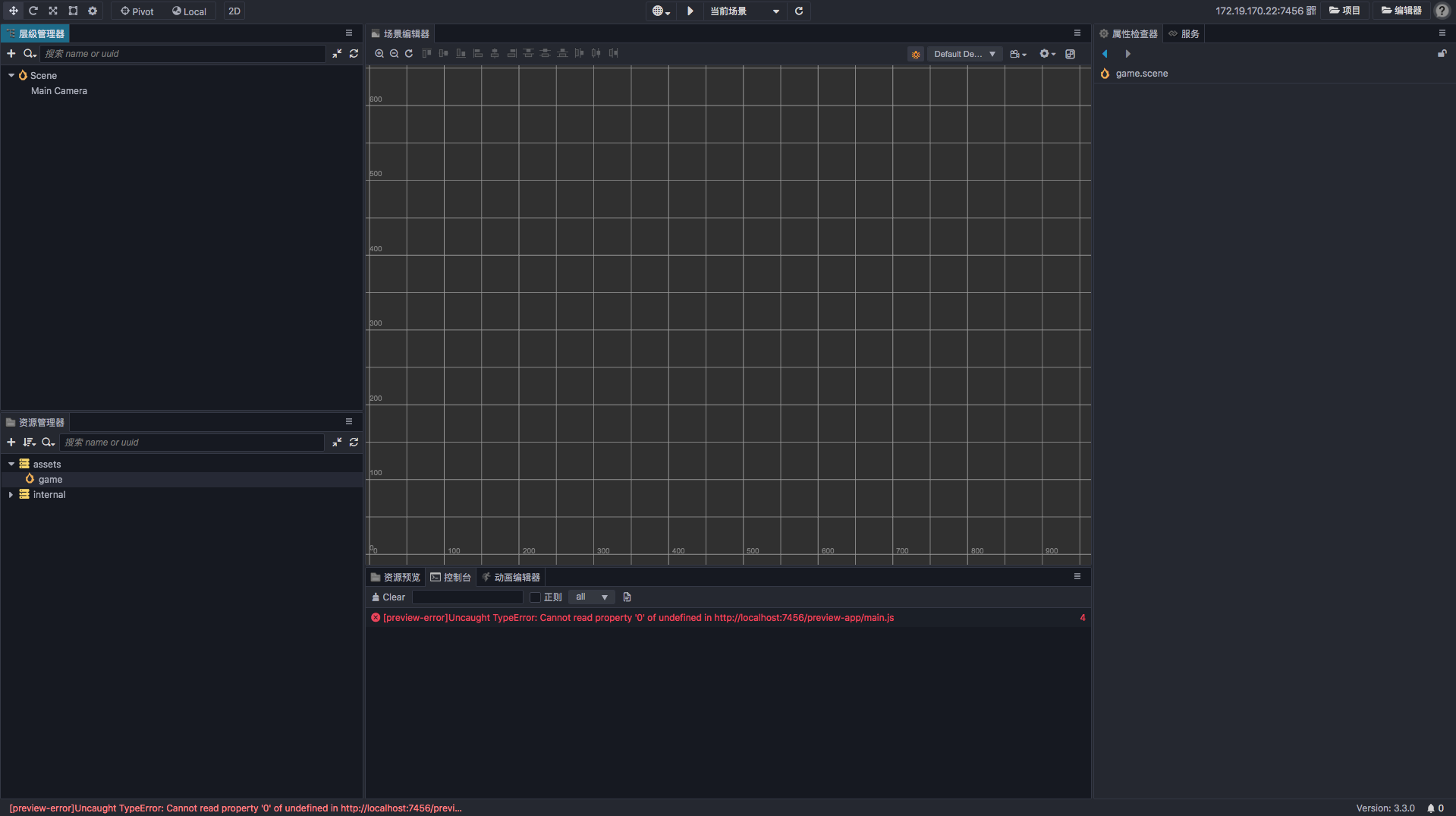Viewport: 1456px width, 816px height.
Task: Toggle the scene lighting sun icon
Action: [916, 54]
